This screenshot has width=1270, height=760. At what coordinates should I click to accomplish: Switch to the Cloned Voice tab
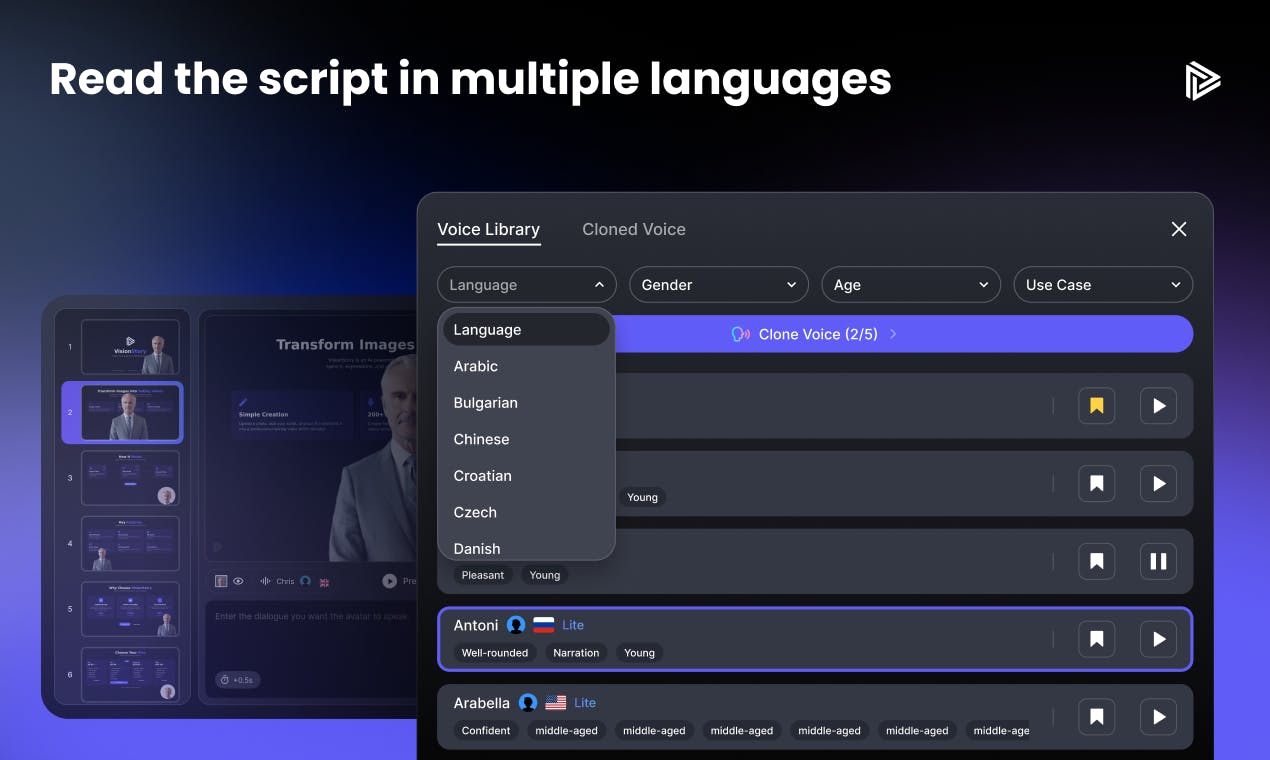click(634, 229)
